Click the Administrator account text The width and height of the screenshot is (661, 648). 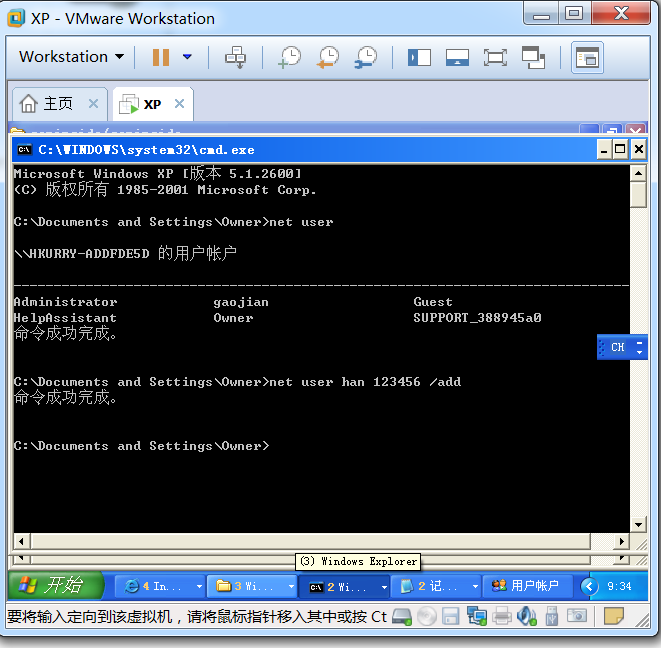[x=65, y=302]
